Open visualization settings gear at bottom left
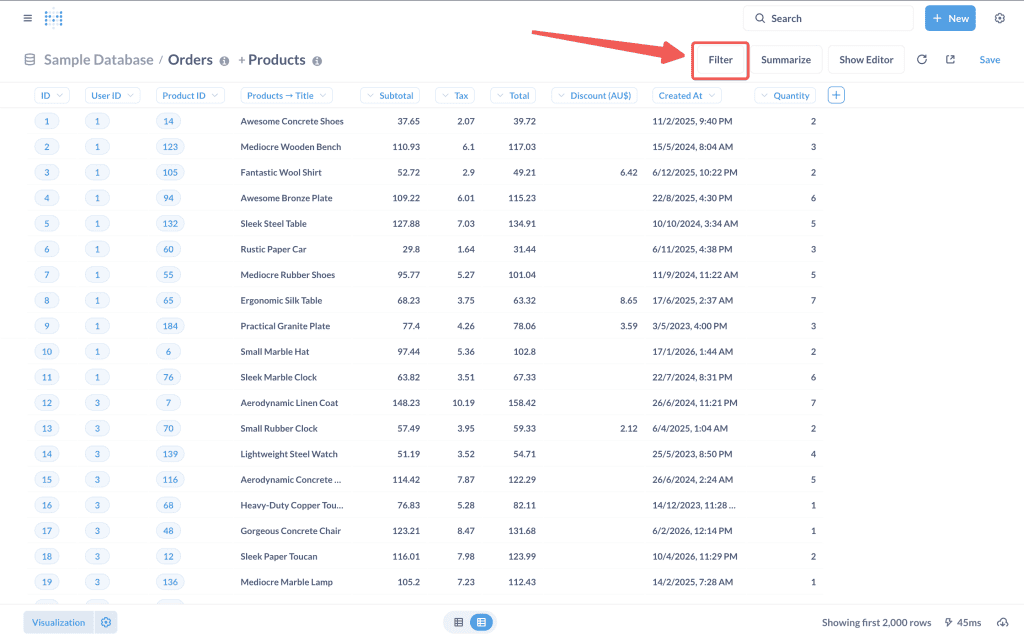 106,622
